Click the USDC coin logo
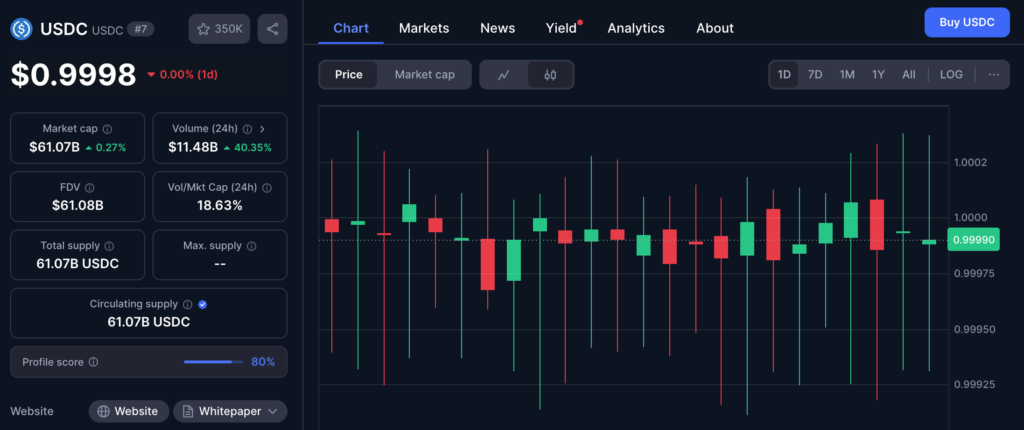 (22, 29)
